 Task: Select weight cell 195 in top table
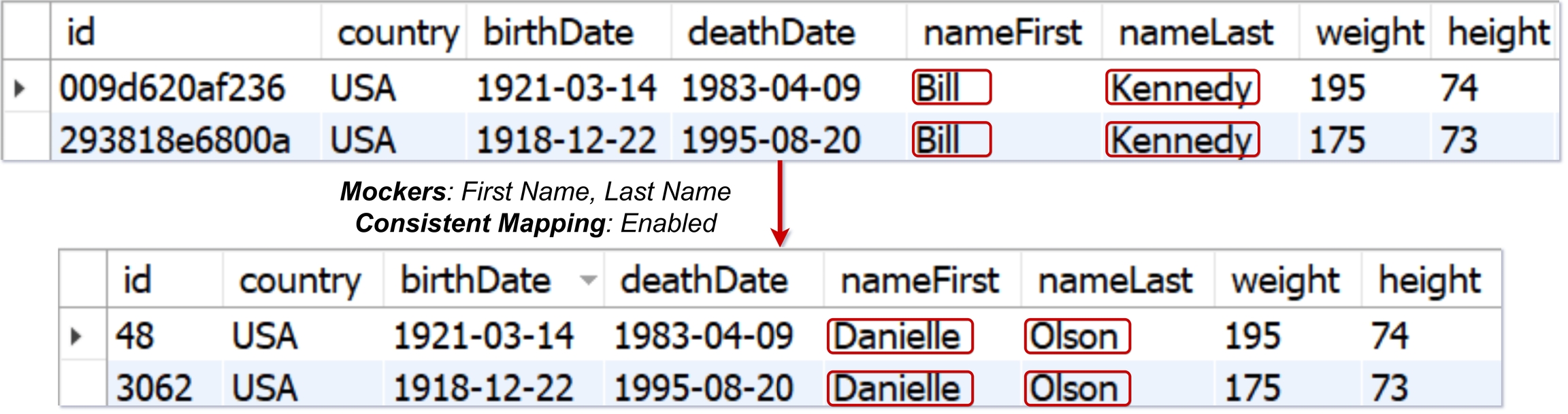1337,88
